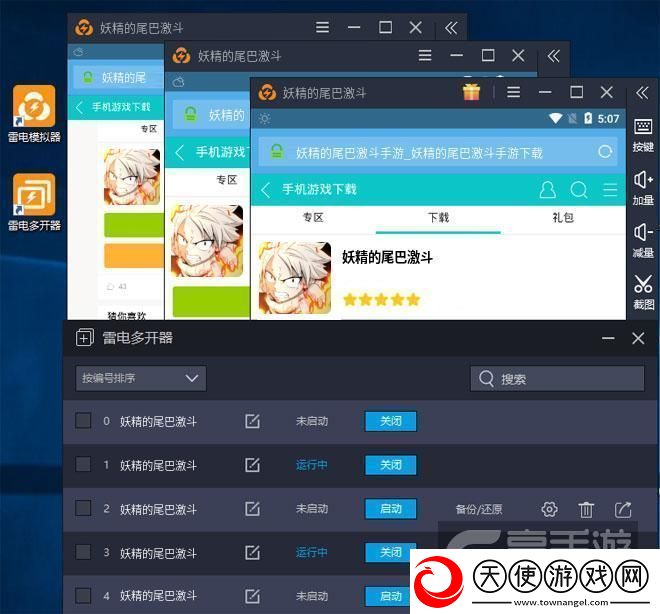Reload page with refresh icon in address bar

point(605,152)
